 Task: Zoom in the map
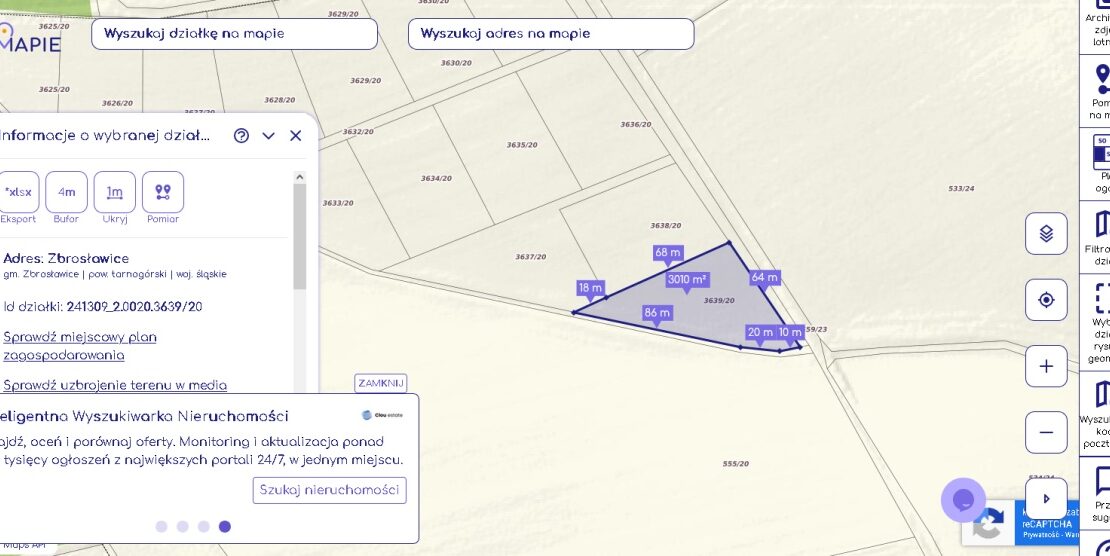[1046, 366]
